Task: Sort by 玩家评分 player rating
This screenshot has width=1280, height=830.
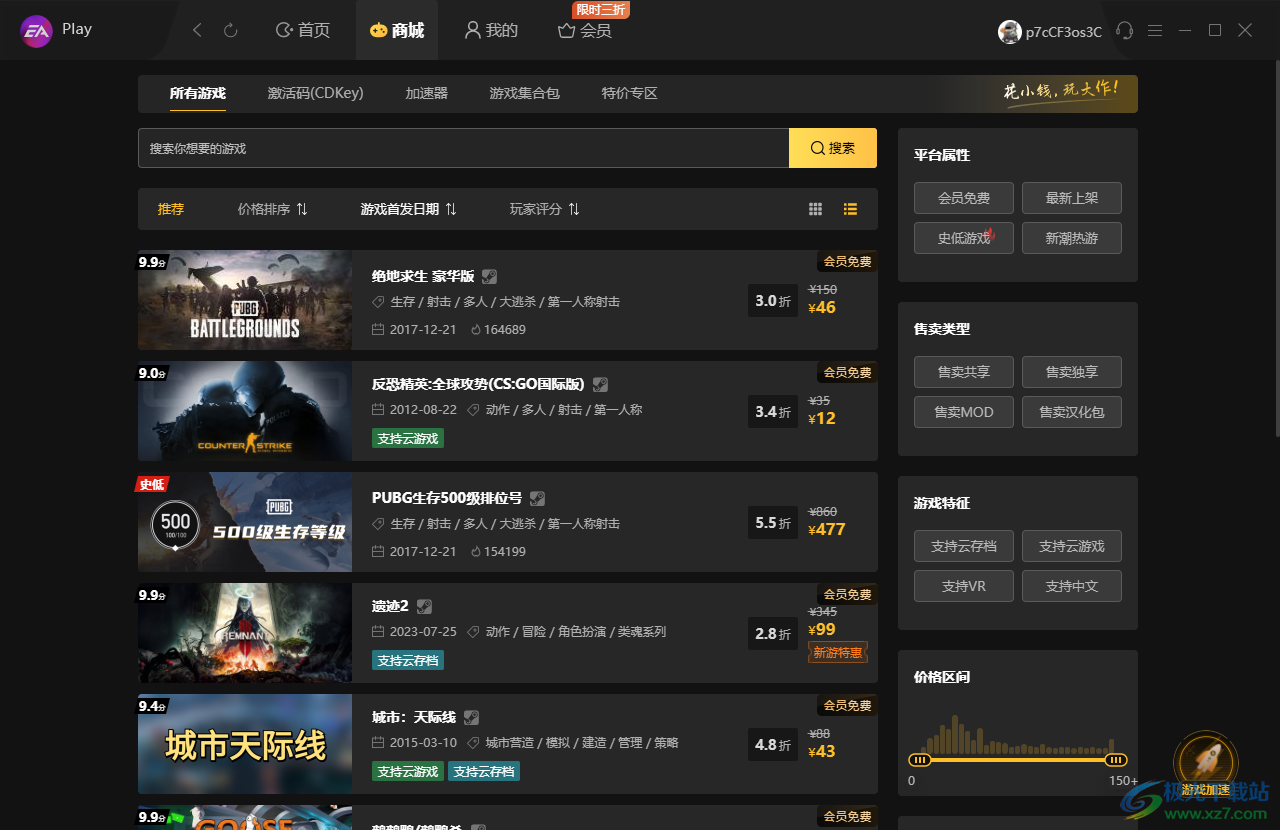Action: tap(545, 209)
